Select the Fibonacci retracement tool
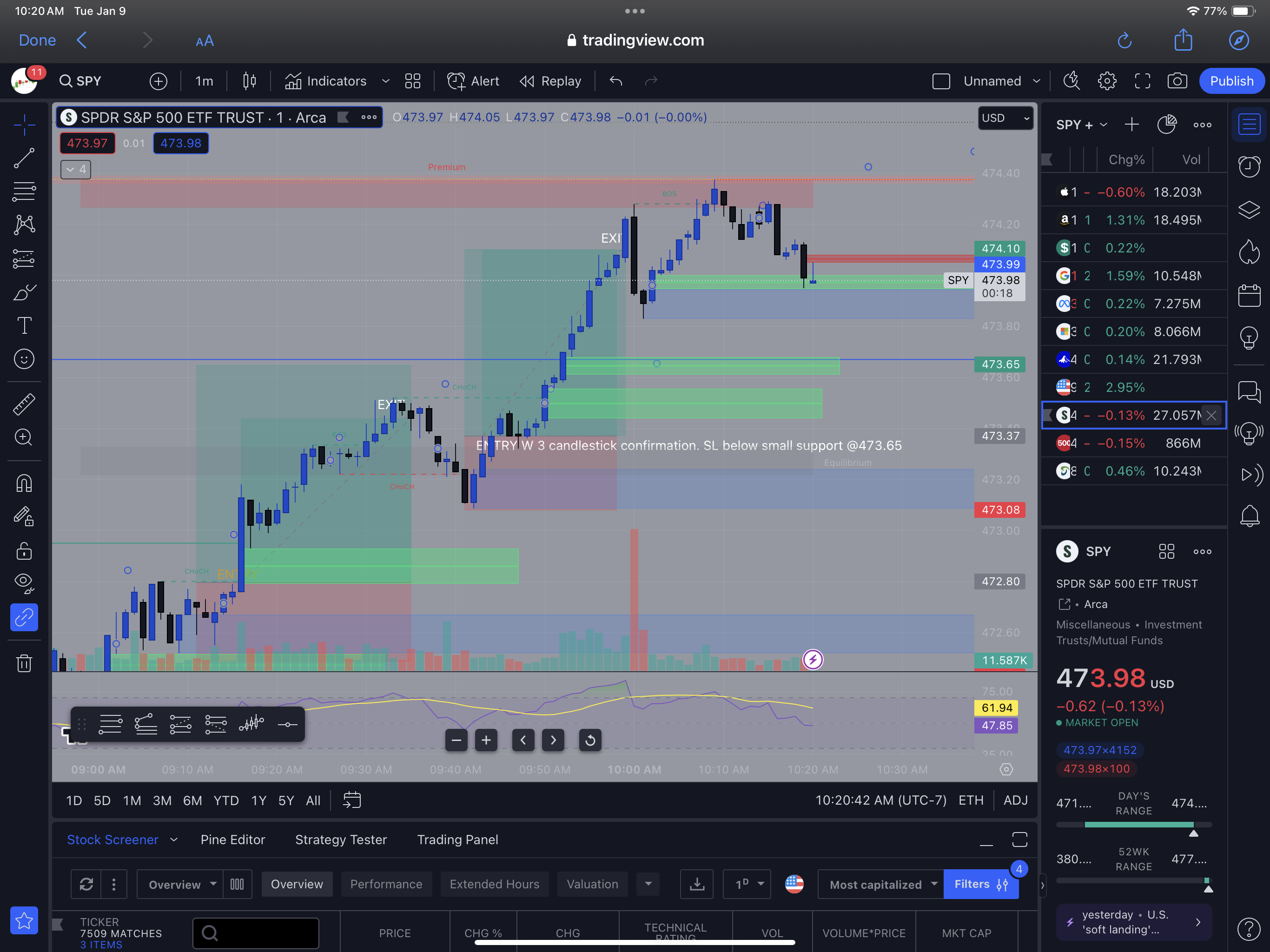The width and height of the screenshot is (1270, 952). (x=24, y=191)
